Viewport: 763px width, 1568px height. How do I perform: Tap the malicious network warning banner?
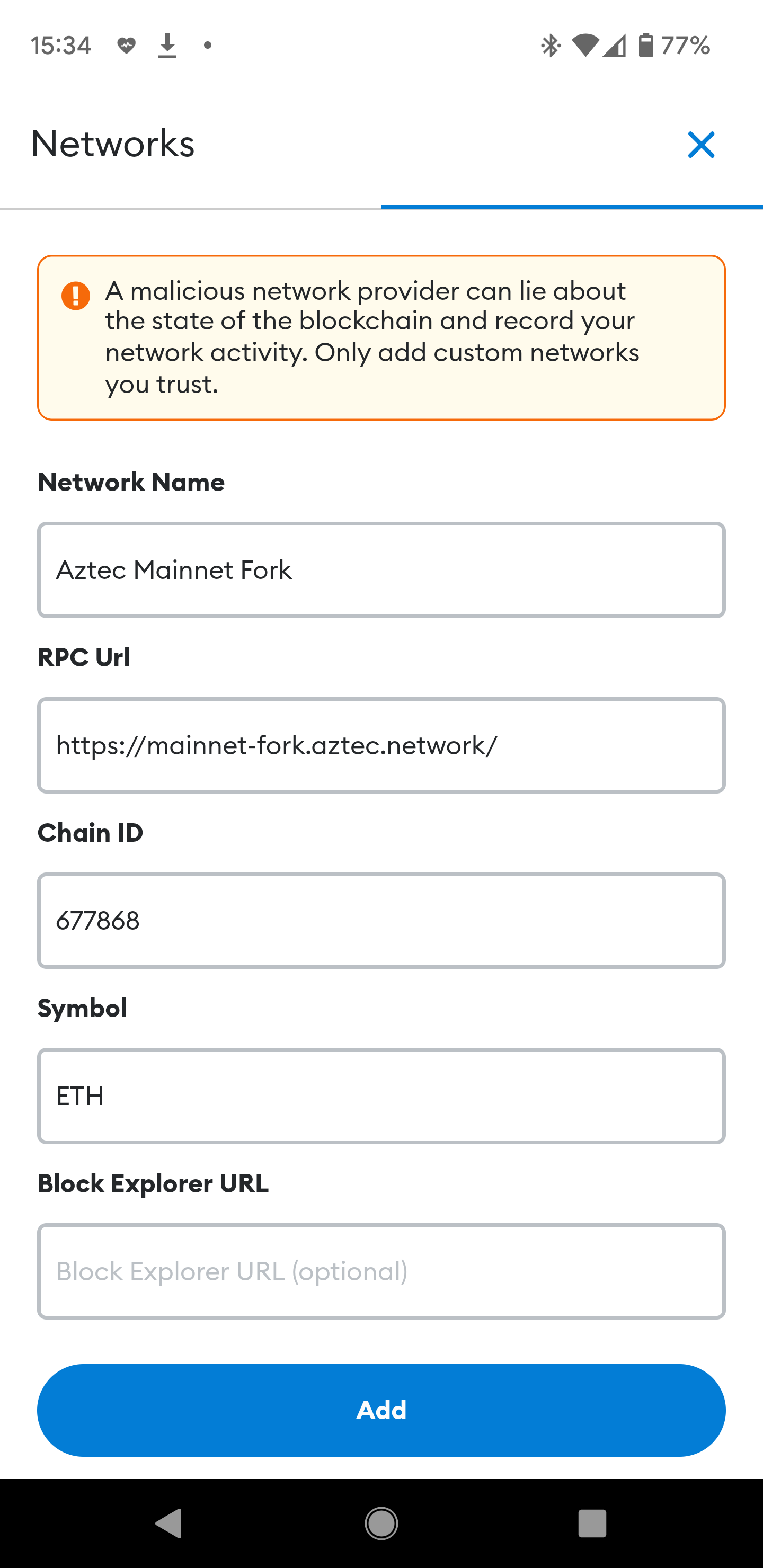tap(381, 338)
